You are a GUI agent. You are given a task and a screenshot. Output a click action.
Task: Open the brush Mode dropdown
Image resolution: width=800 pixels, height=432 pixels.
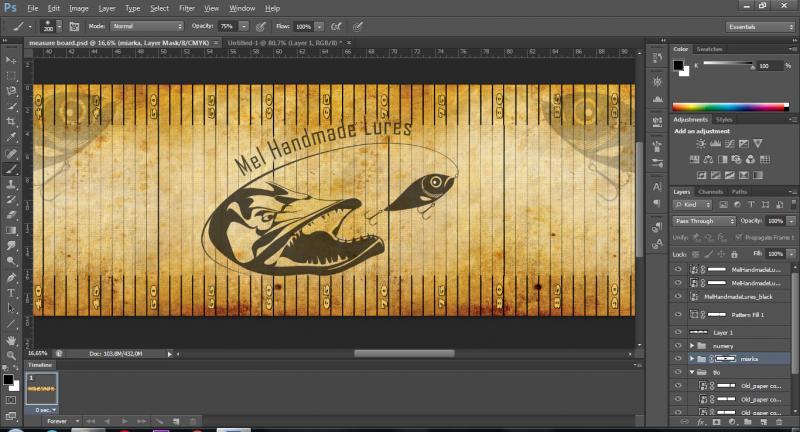click(x=145, y=26)
